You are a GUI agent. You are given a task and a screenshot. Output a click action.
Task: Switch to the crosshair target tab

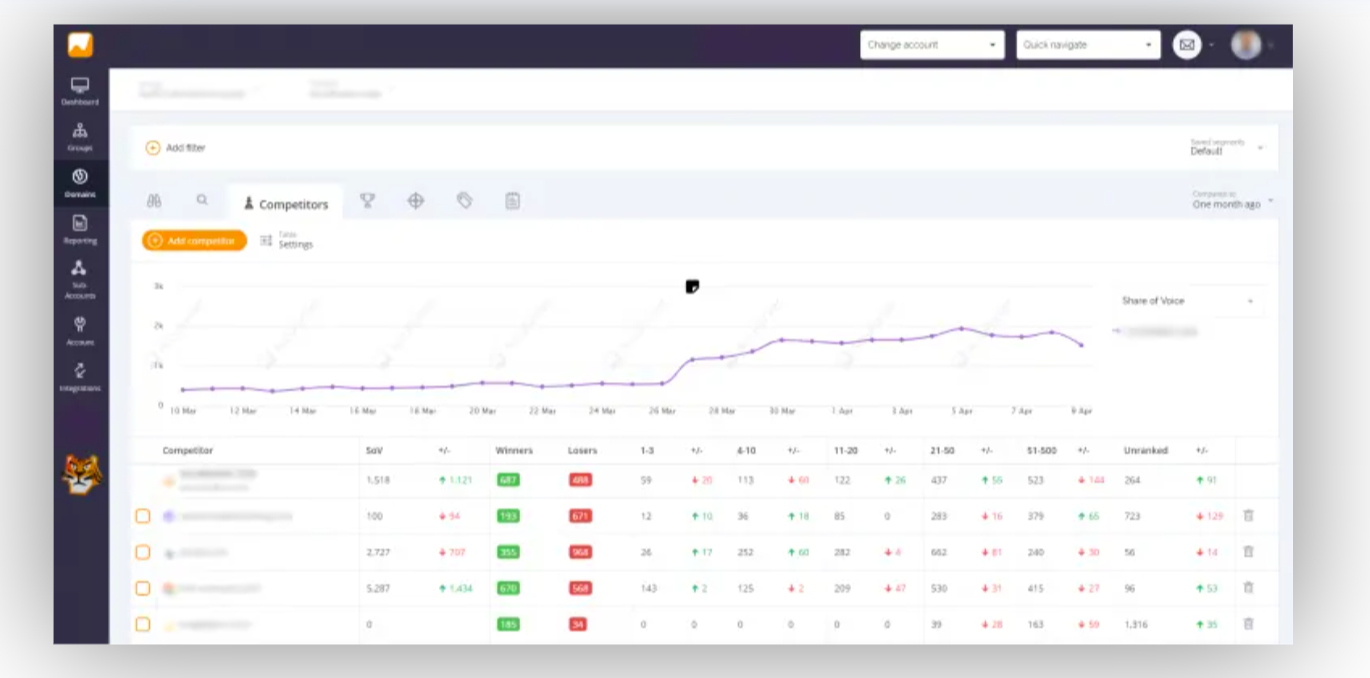416,201
